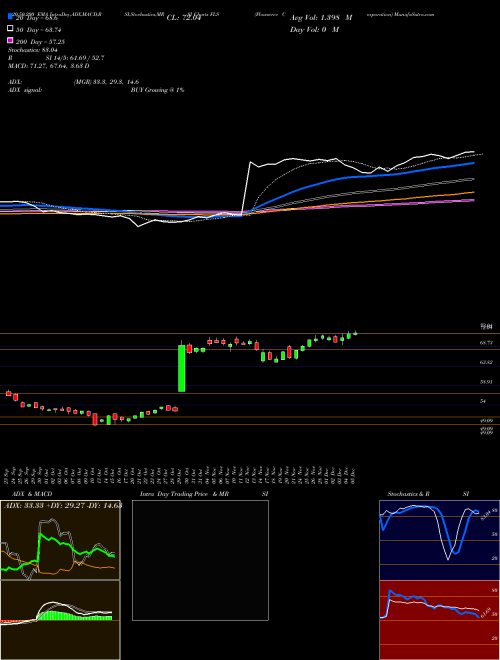The height and width of the screenshot is (660, 500).
Task: Open the red RSI chart thumbnail
Action: pos(439,620)
